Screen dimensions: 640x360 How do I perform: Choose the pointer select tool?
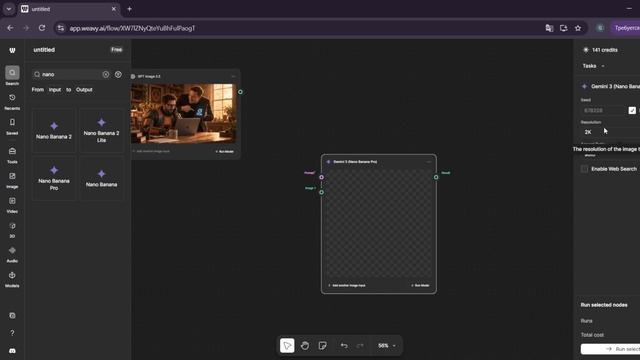(287, 346)
